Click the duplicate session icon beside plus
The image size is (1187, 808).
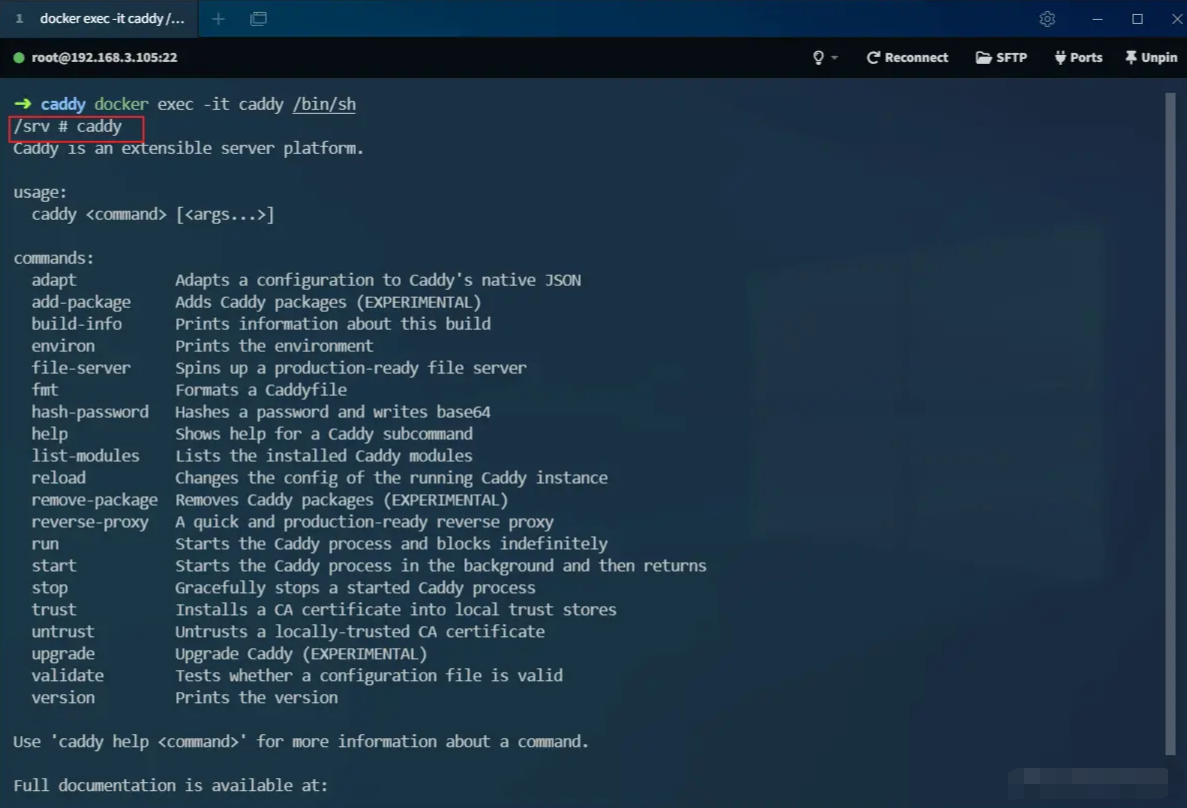point(258,18)
